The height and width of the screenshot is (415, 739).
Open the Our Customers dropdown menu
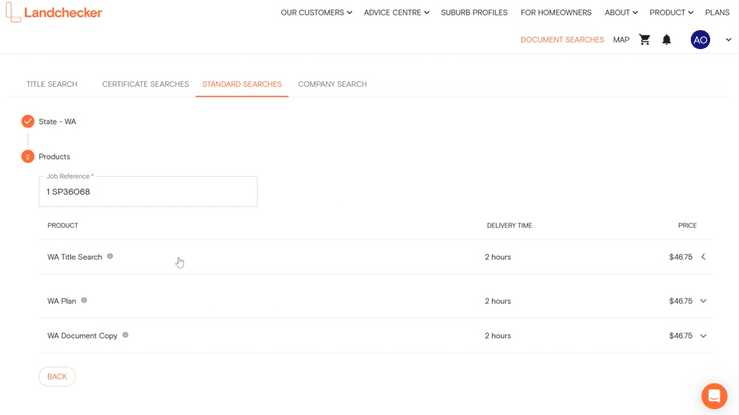[x=316, y=13]
